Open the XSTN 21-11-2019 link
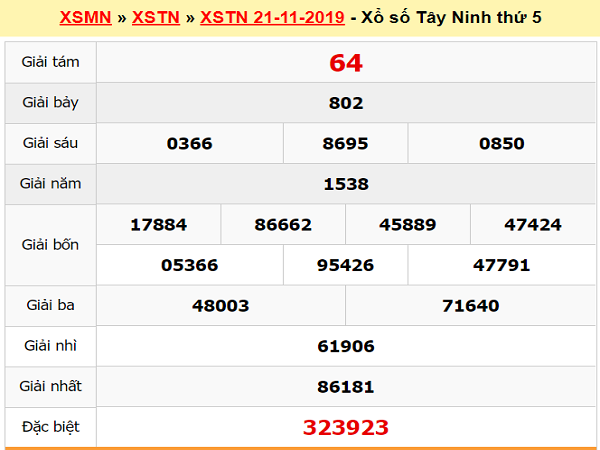600x450 pixels. pos(273,18)
